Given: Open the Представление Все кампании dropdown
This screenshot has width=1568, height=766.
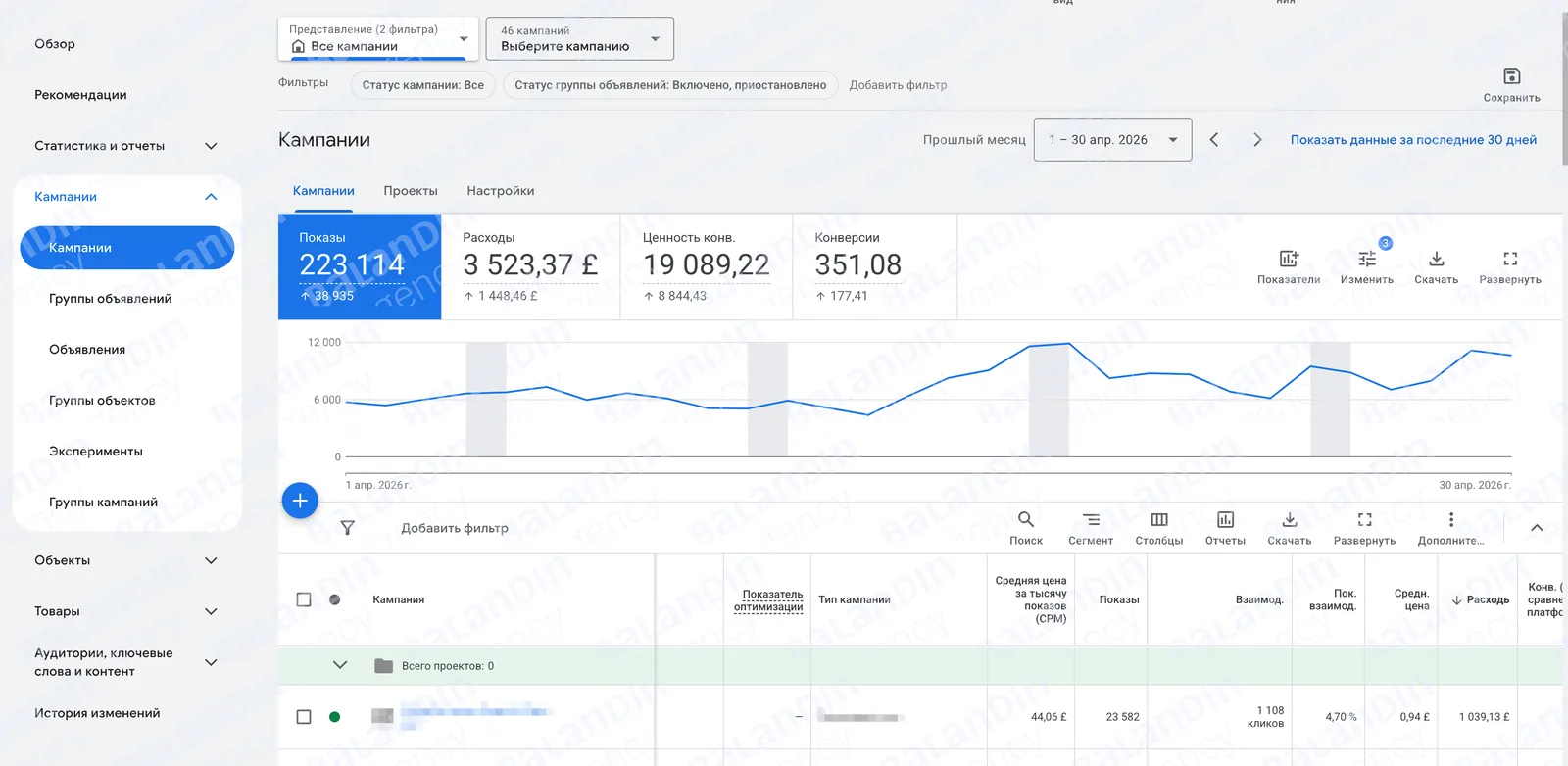Looking at the screenshot, I should click(x=378, y=38).
